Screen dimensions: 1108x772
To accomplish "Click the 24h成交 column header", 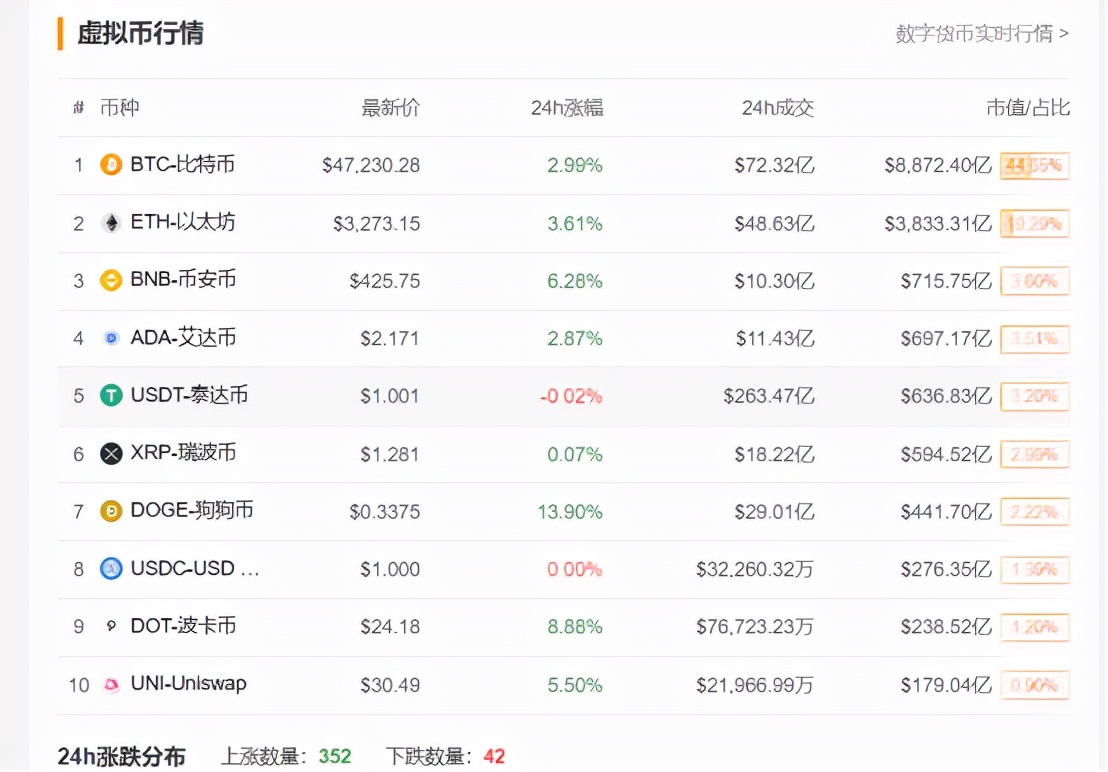I will click(777, 107).
